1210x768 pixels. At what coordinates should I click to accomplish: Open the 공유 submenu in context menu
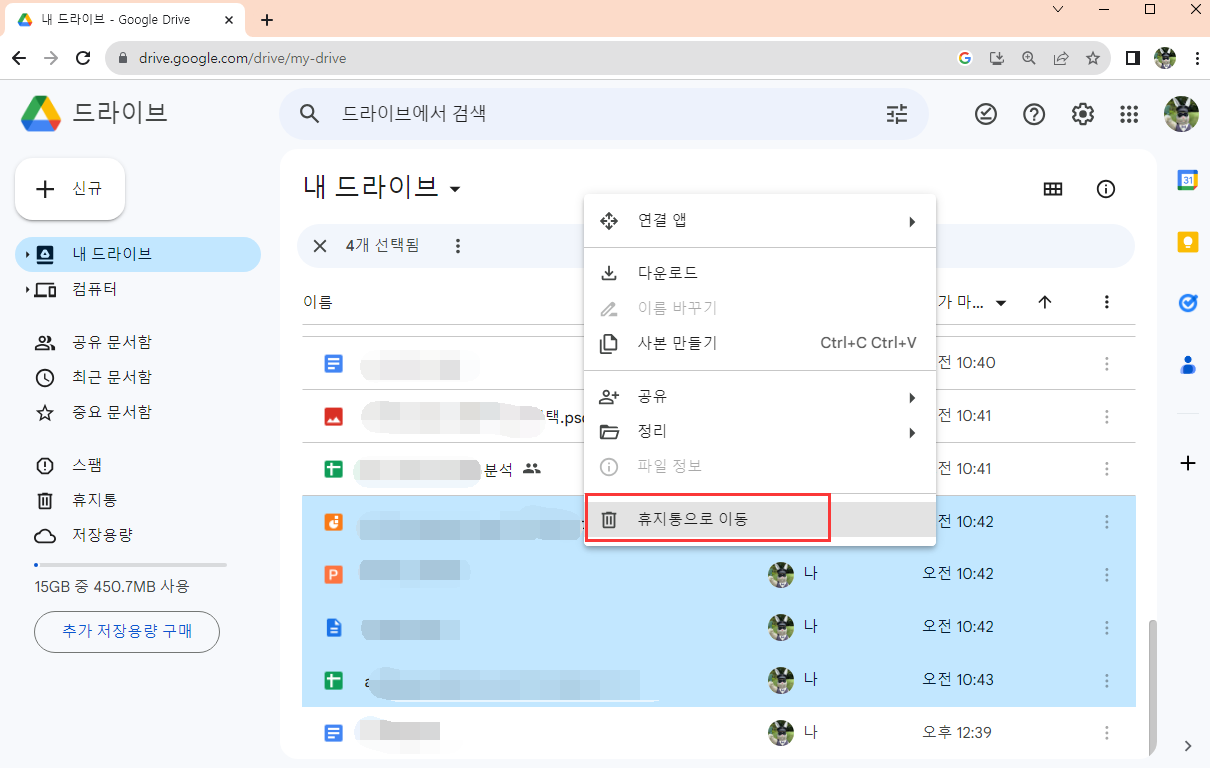pos(700,396)
